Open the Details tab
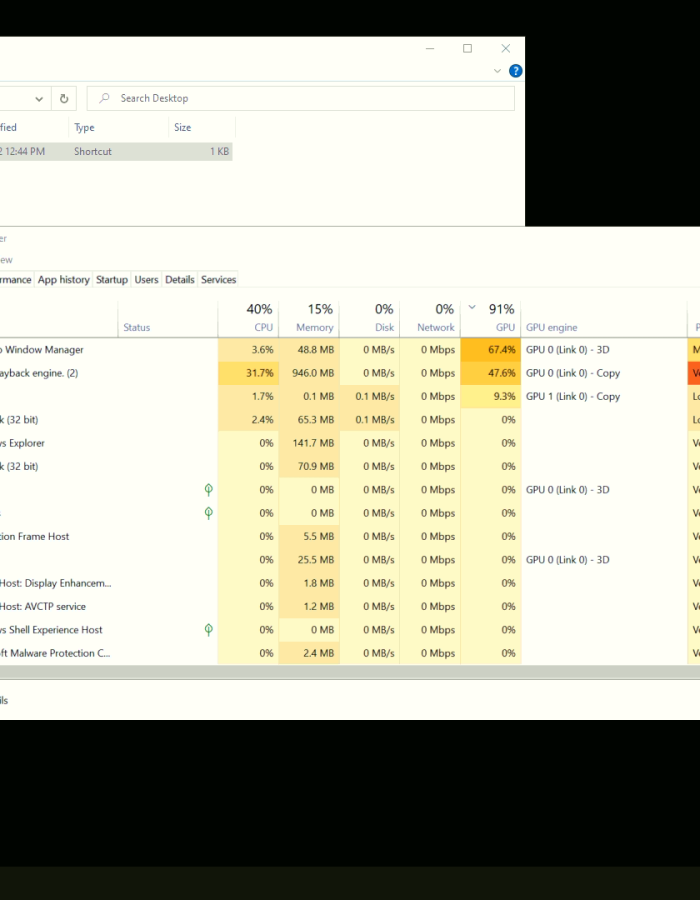Viewport: 700px width, 900px height. point(180,280)
